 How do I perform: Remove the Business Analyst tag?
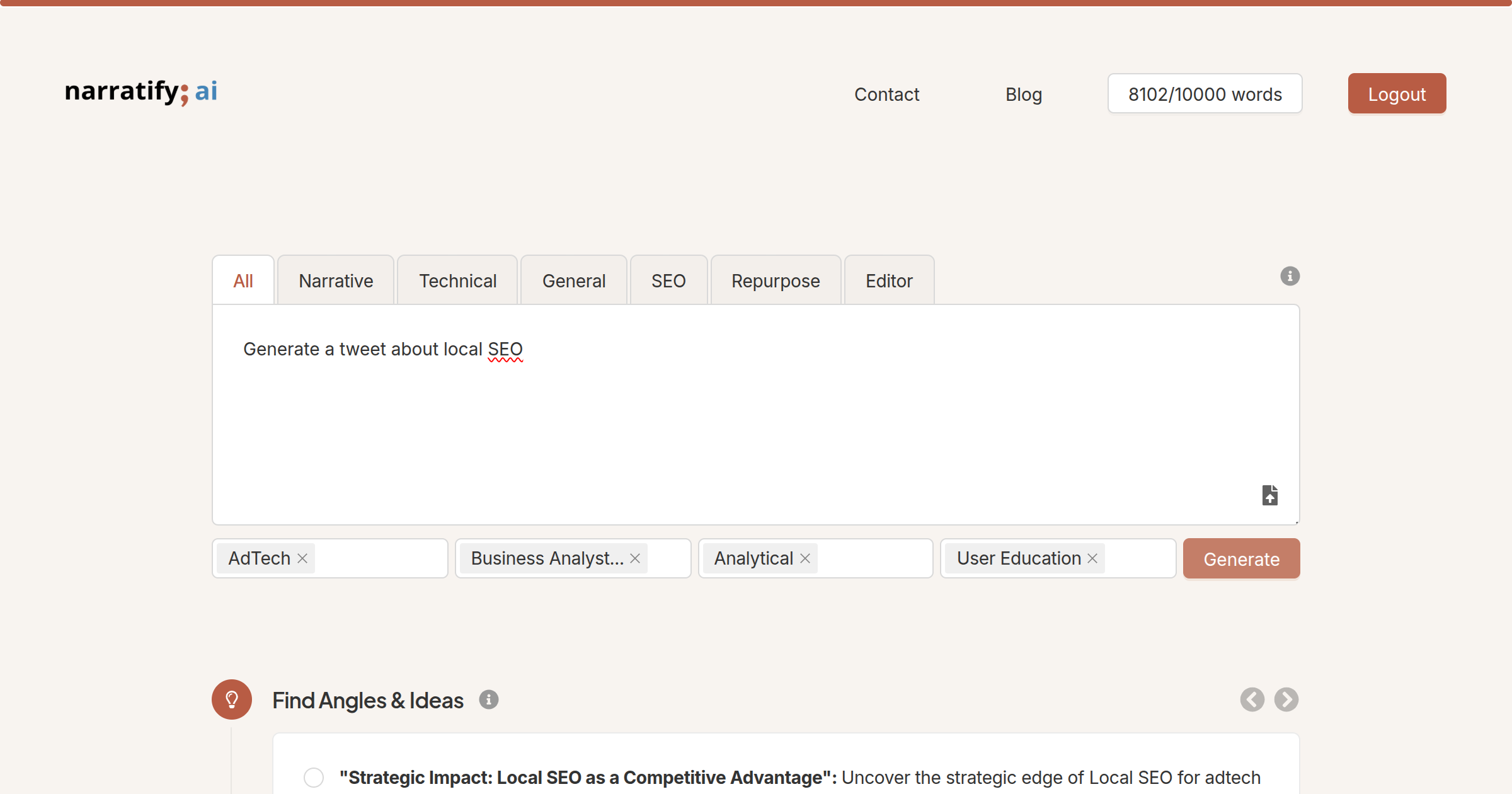(x=635, y=558)
